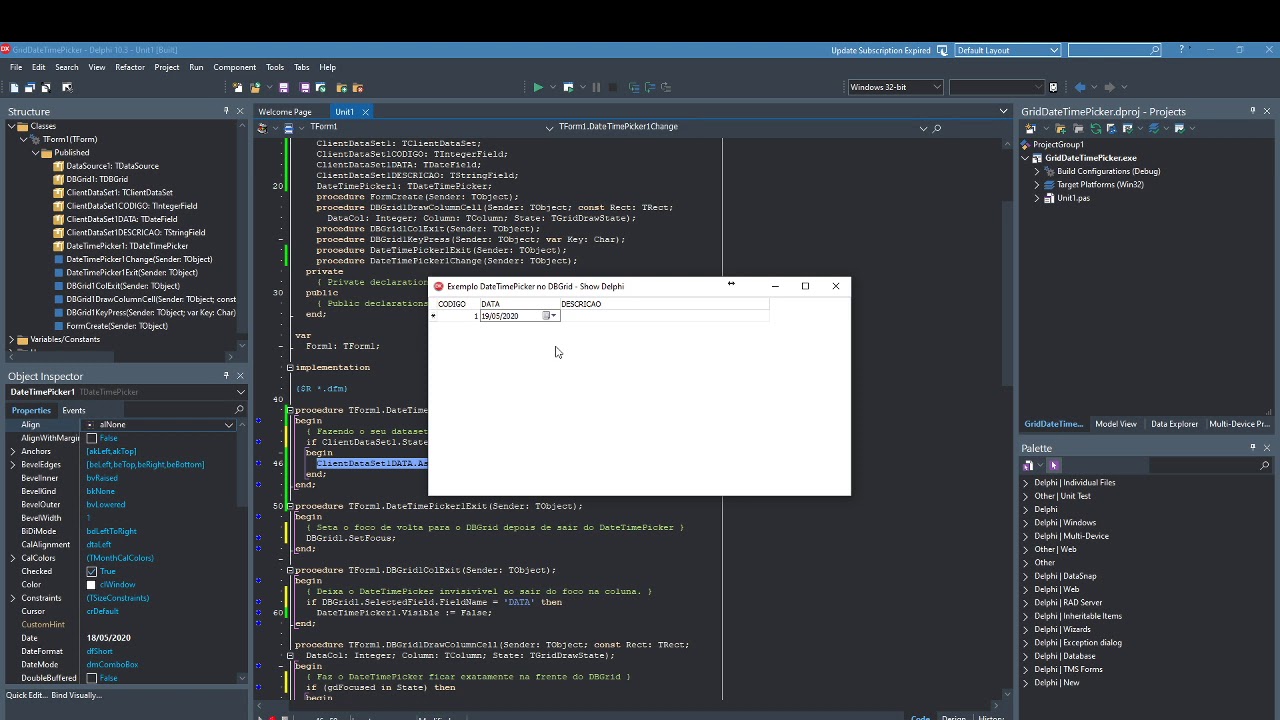The width and height of the screenshot is (1280, 720).
Task: Click the Open file folder icon in toolbar
Action: coord(255,87)
